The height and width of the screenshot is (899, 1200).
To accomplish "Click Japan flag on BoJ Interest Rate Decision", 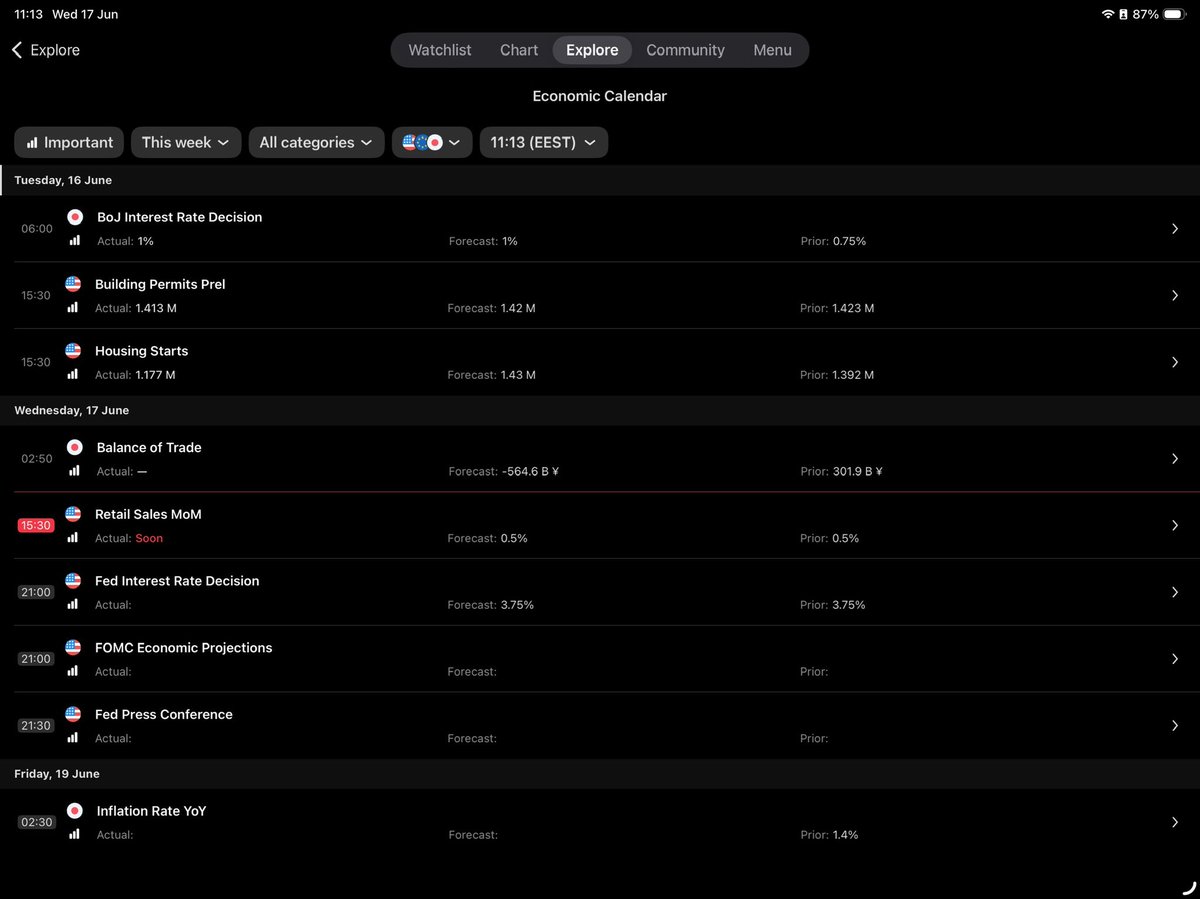I will [74, 217].
